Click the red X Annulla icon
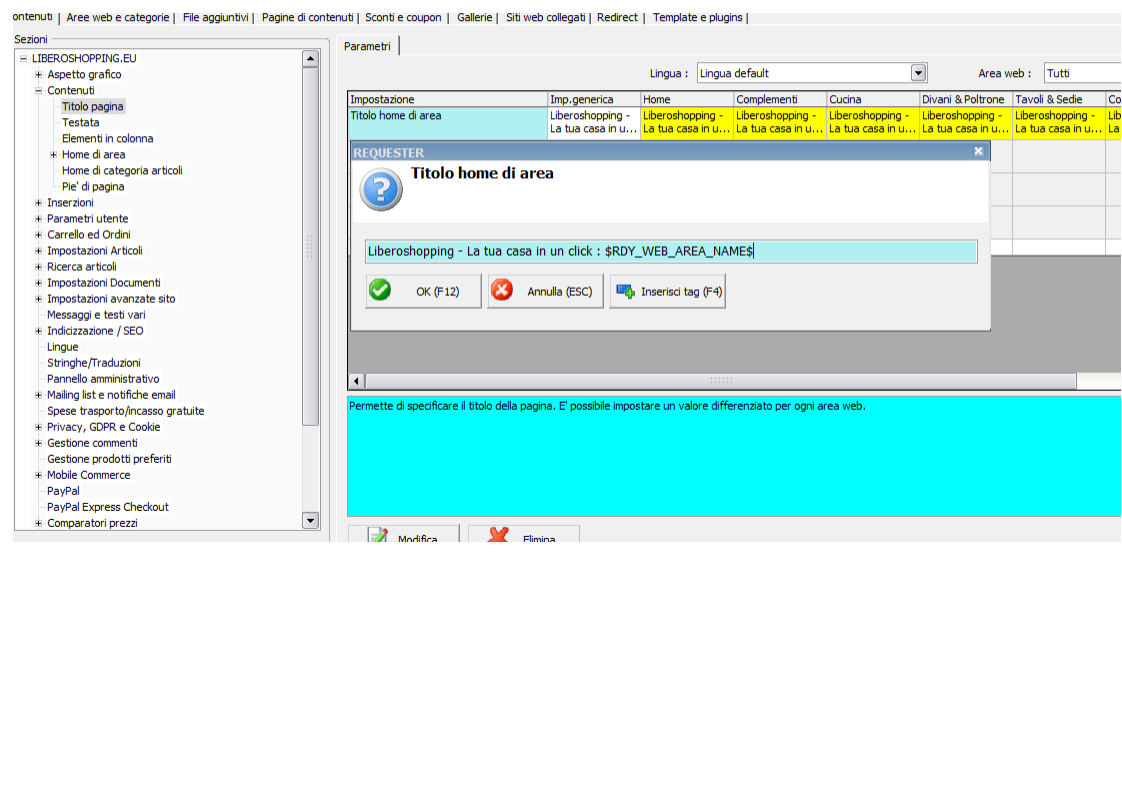The height and width of the screenshot is (793, 1122). click(x=502, y=290)
